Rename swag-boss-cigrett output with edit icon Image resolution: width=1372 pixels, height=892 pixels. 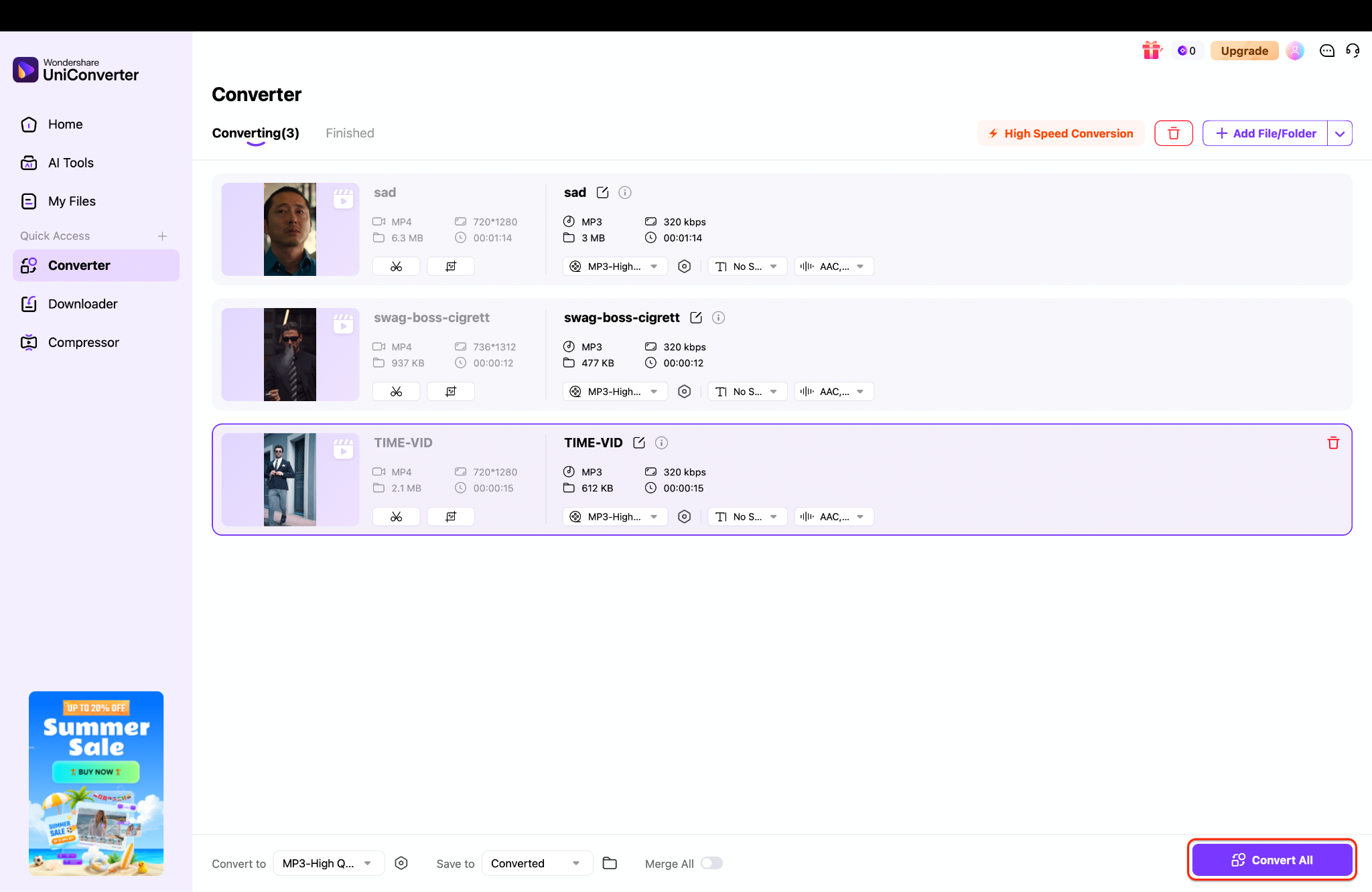point(696,318)
